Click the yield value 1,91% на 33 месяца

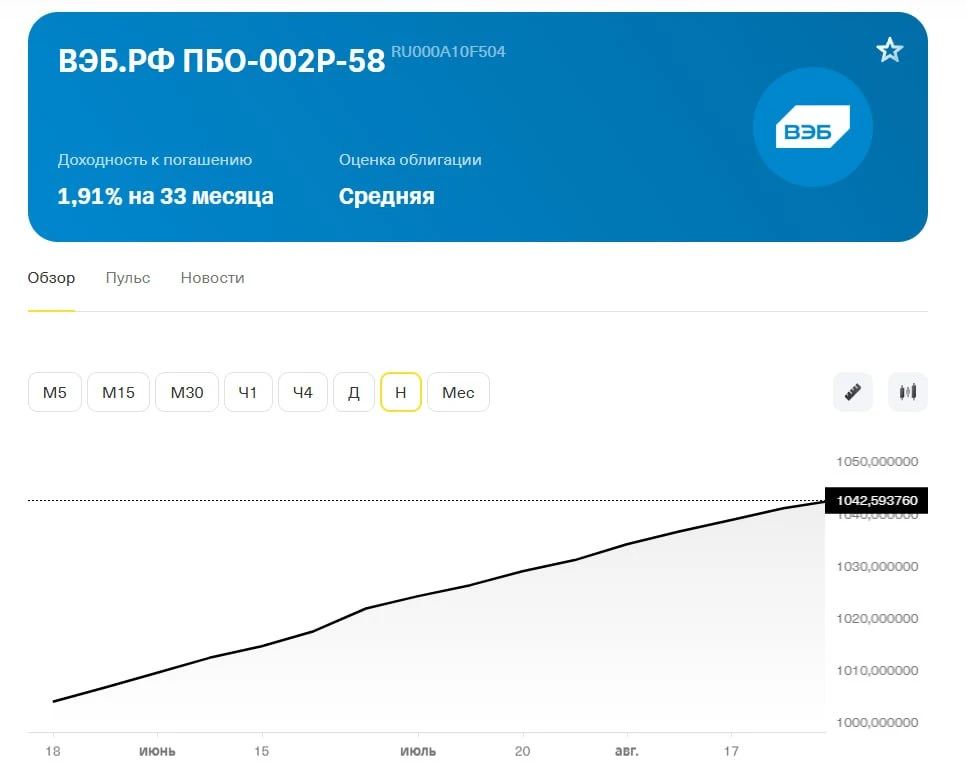click(x=165, y=196)
